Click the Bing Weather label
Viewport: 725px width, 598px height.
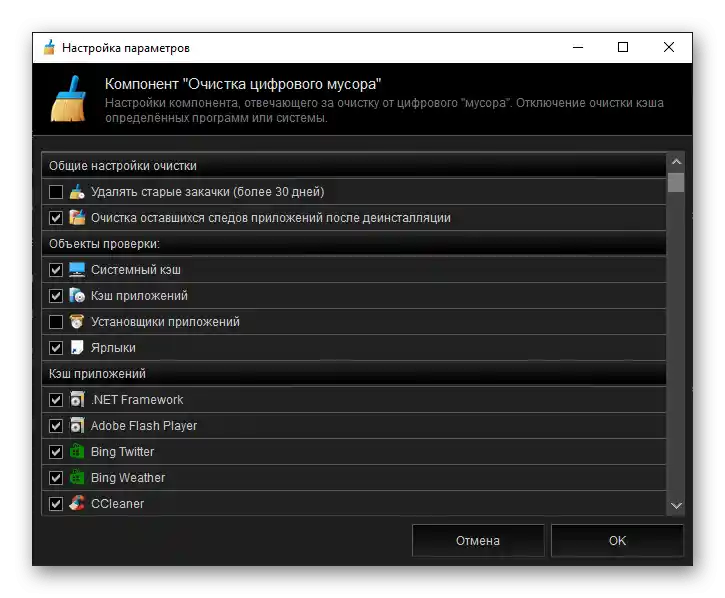(128, 477)
